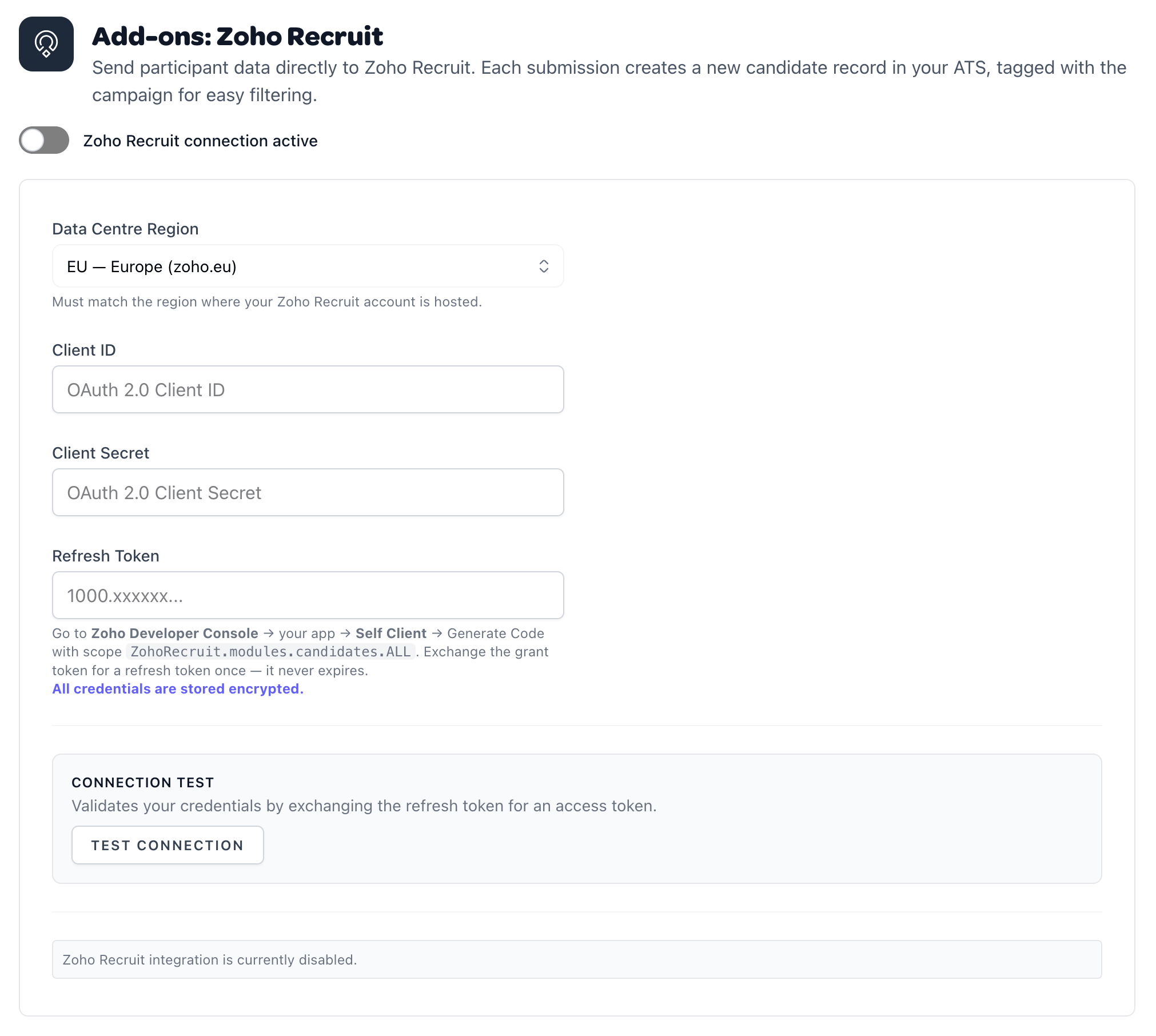The image size is (1156, 1036).
Task: Click the Client Secret field label
Action: [x=101, y=453]
